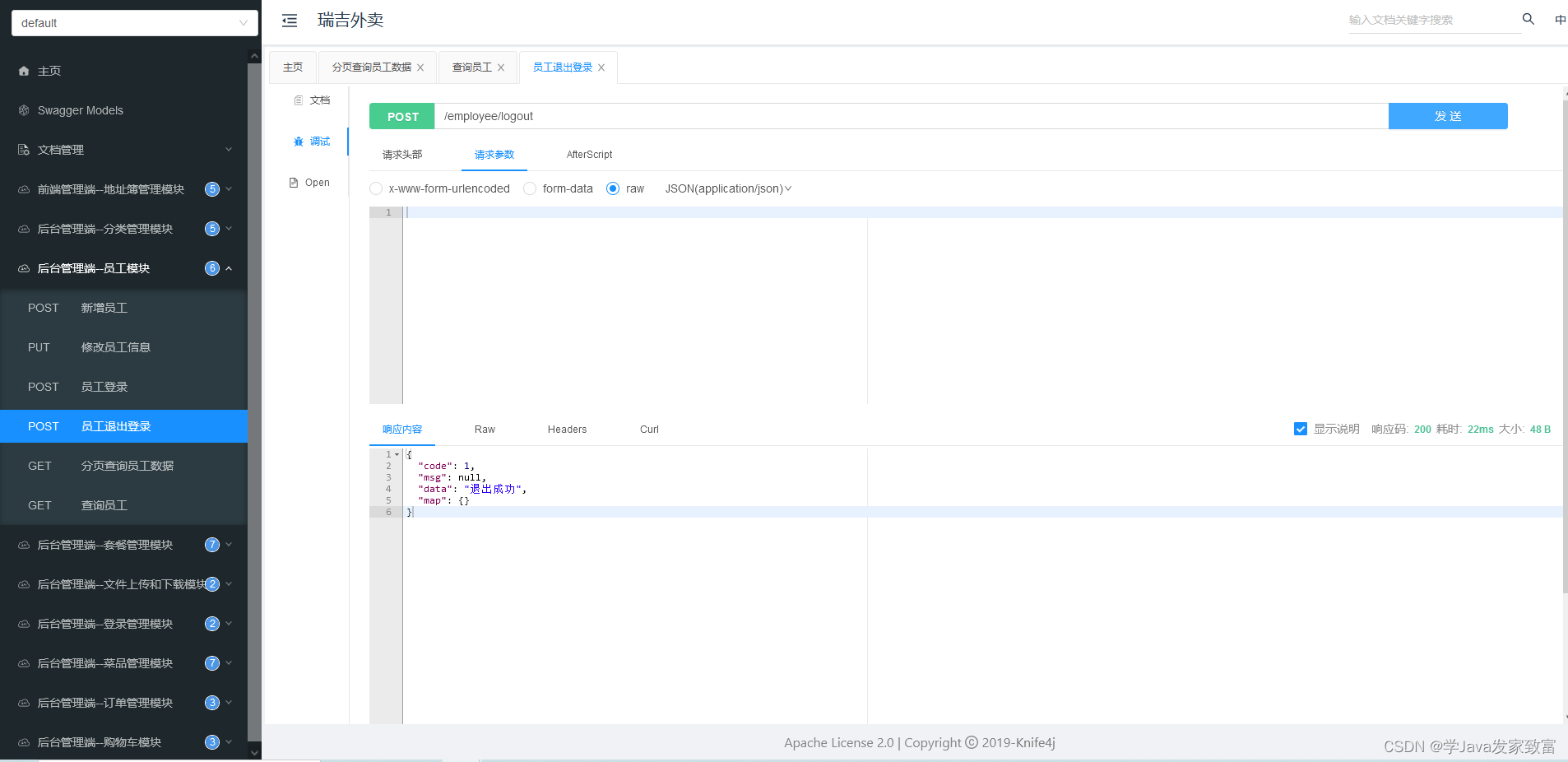Click the cloud icon beside 前端管理端--地址簿管理模块

click(x=24, y=189)
